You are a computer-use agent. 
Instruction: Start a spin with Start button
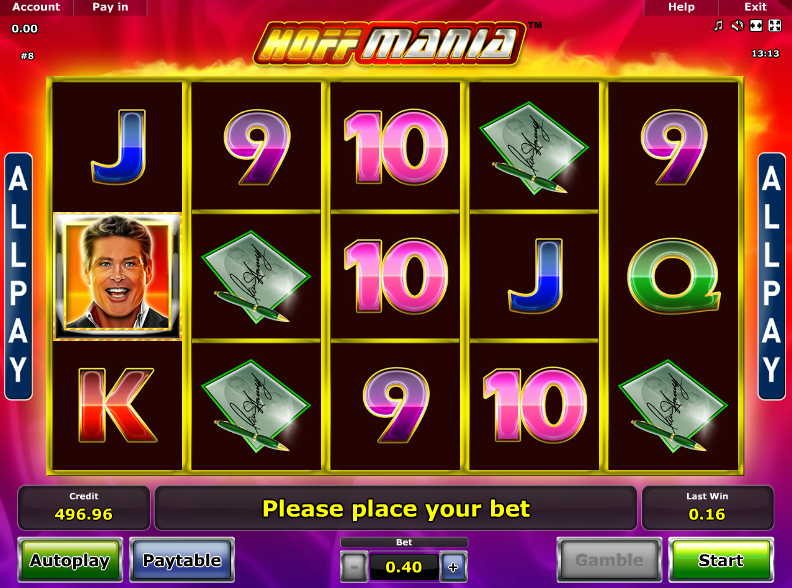721,560
